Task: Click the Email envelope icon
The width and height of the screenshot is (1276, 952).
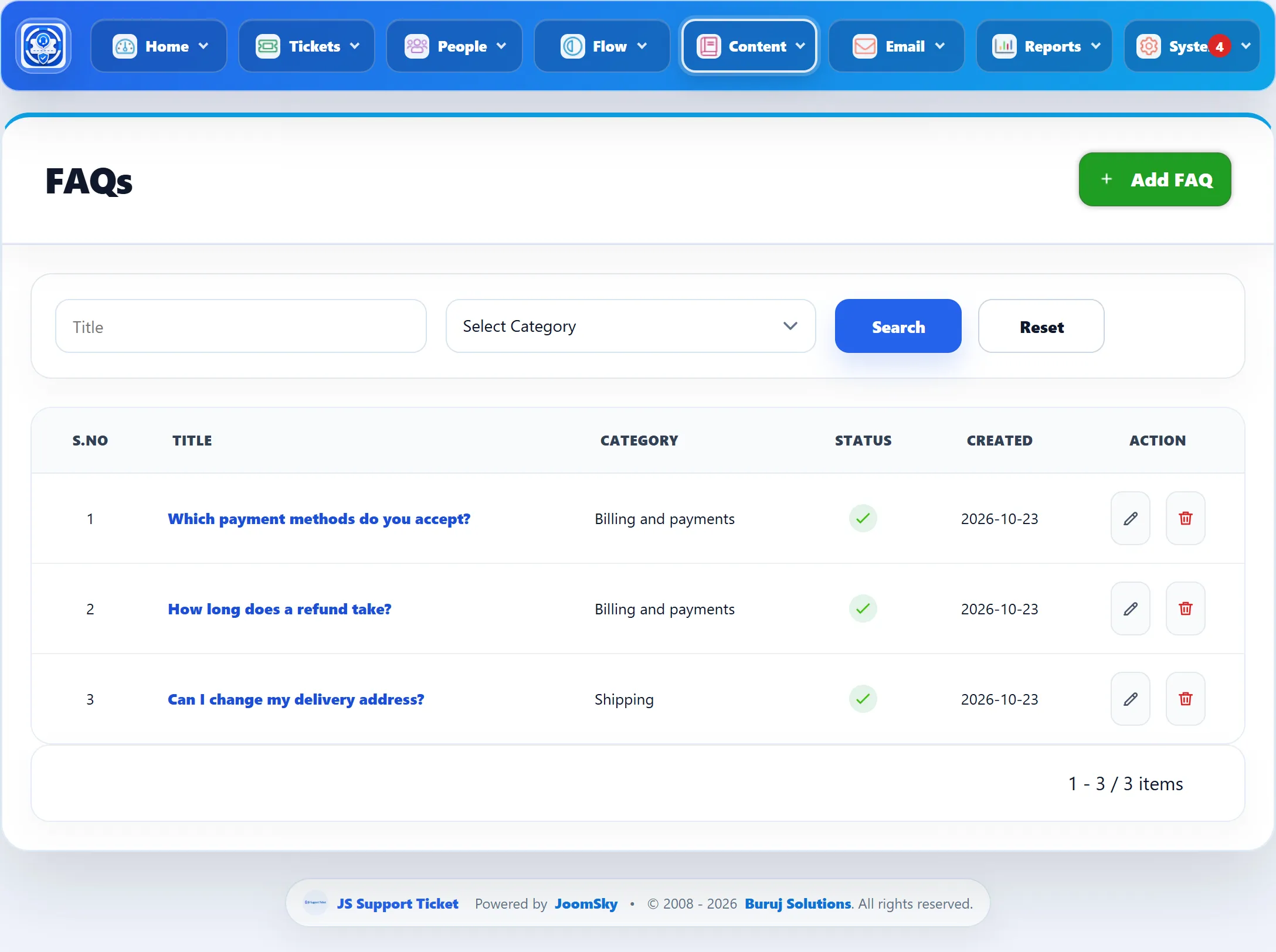Action: click(x=864, y=46)
